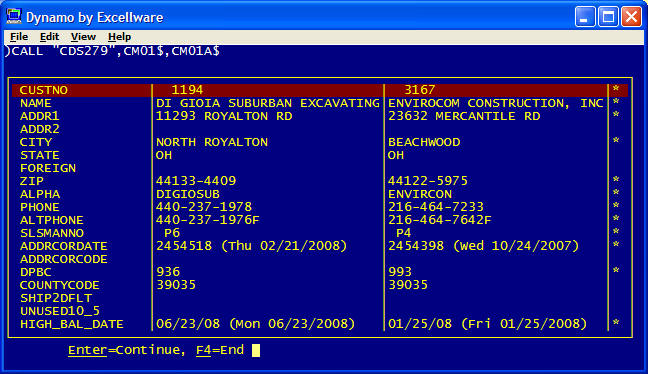Open the Edit menu
This screenshot has width=648, height=374.
coord(49,37)
